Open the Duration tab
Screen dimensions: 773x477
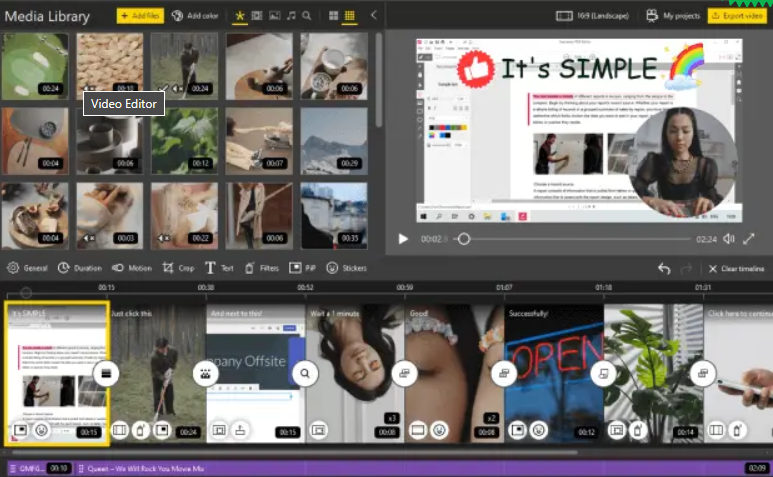[80, 268]
